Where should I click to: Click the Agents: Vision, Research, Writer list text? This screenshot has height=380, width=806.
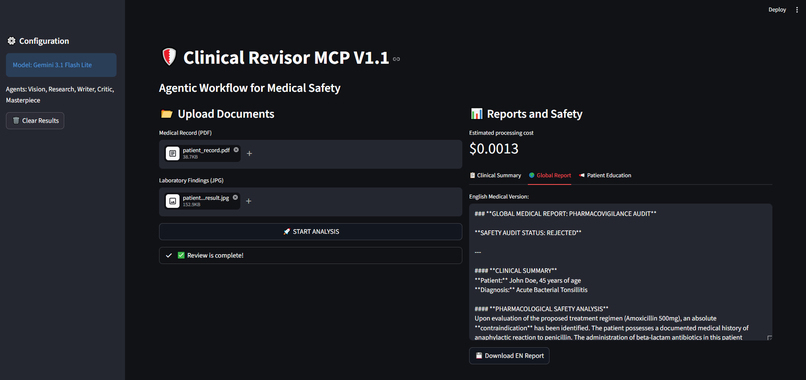pyautogui.click(x=60, y=95)
